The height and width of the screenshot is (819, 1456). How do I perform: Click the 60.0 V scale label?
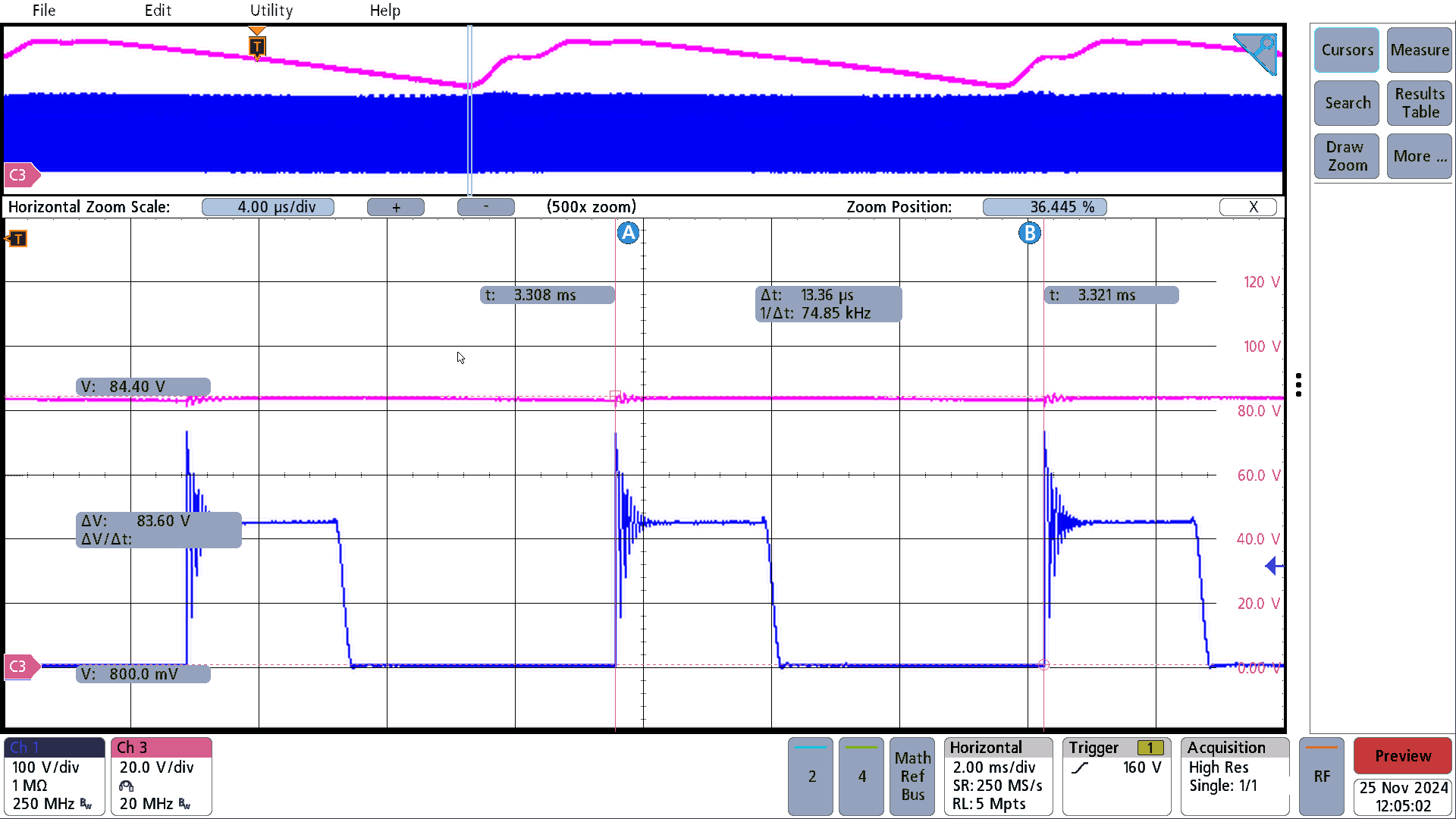click(1258, 475)
